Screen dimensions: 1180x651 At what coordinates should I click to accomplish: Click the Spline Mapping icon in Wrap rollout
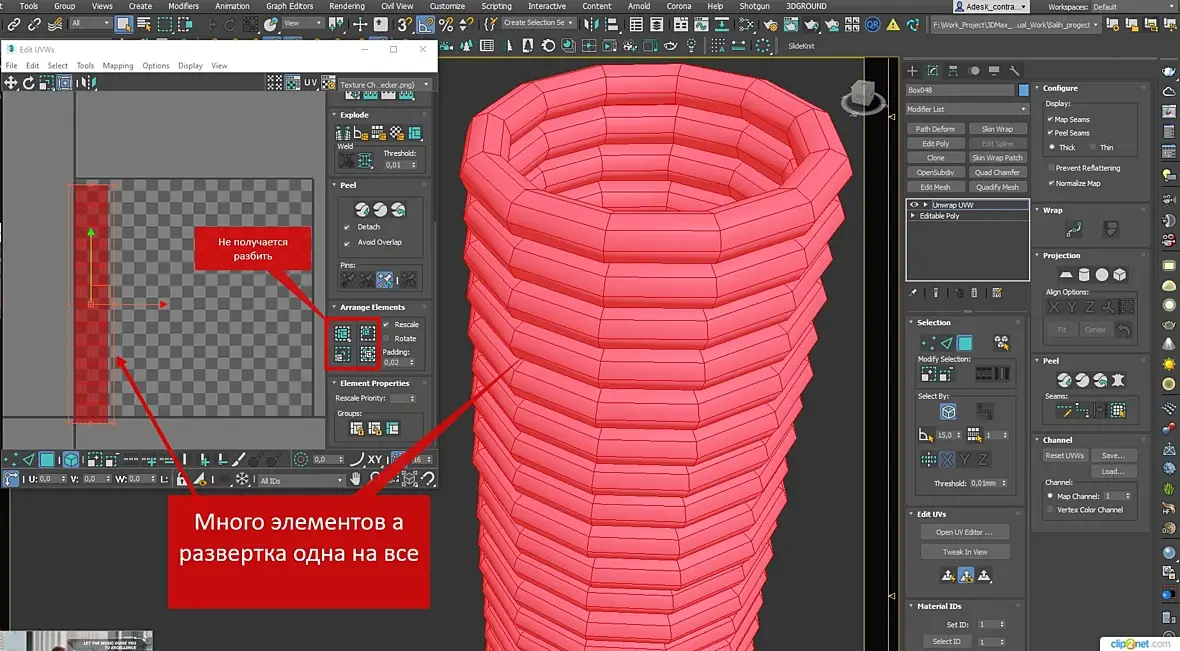point(1074,230)
